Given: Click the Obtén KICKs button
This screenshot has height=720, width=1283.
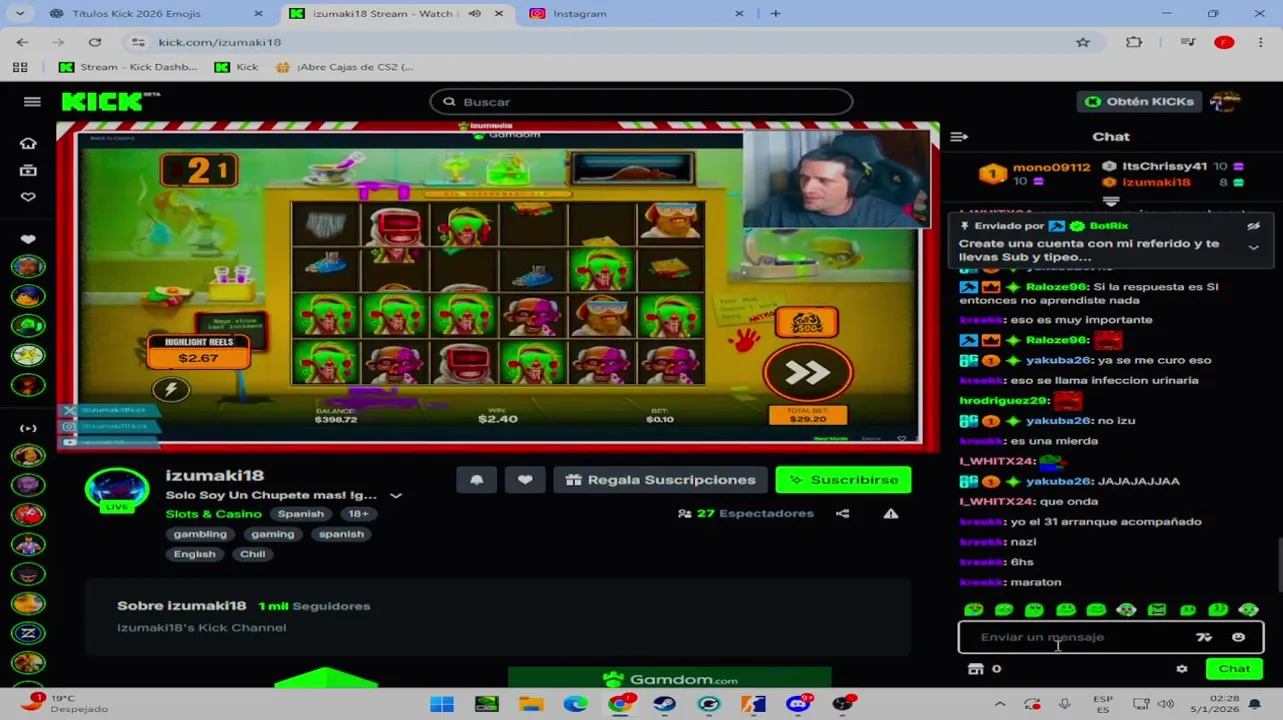Looking at the screenshot, I should tap(1140, 102).
